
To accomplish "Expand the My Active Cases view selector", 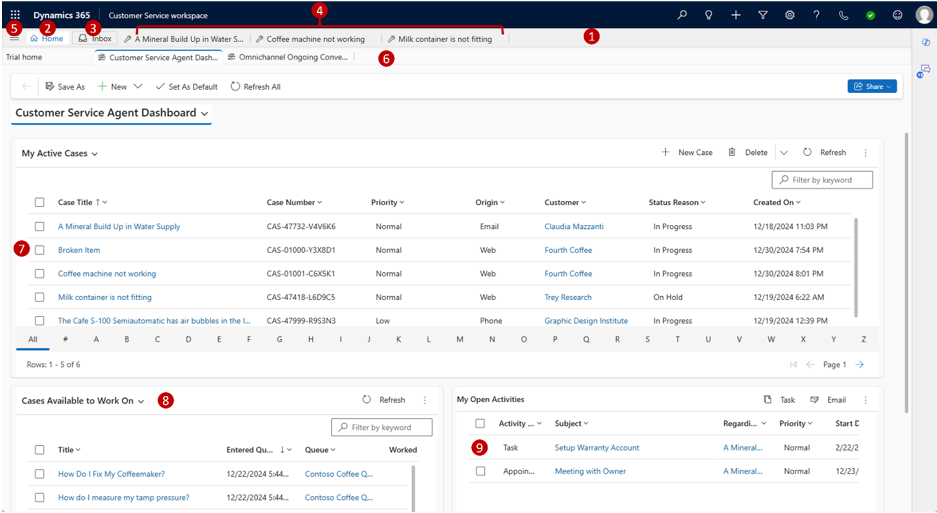I will (94, 154).
